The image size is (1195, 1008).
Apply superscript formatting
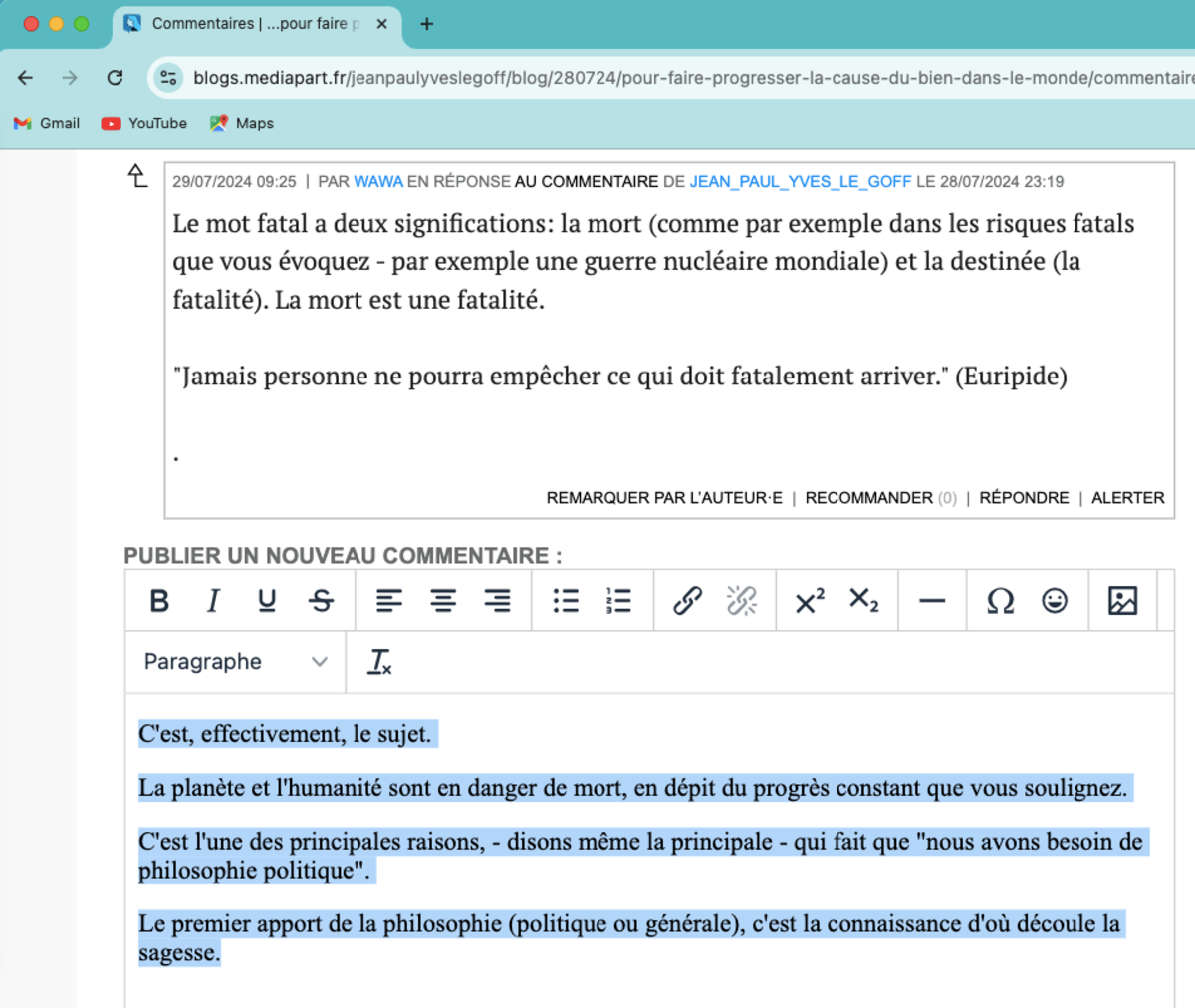tap(810, 601)
